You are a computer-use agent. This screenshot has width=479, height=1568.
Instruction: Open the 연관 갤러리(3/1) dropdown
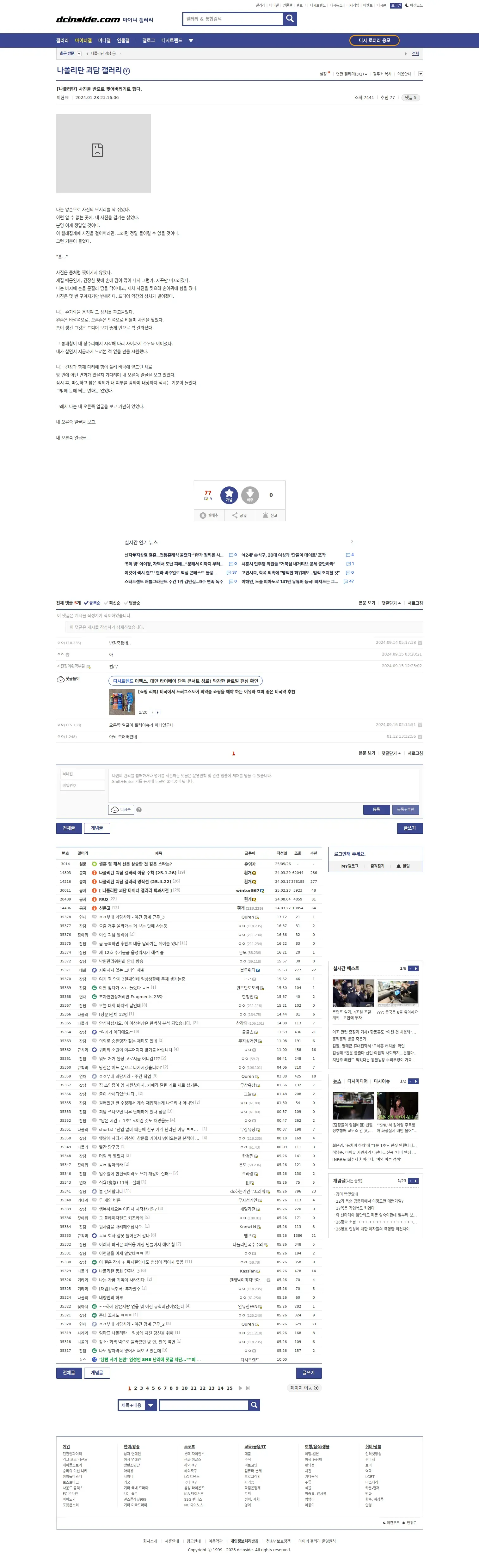click(352, 74)
